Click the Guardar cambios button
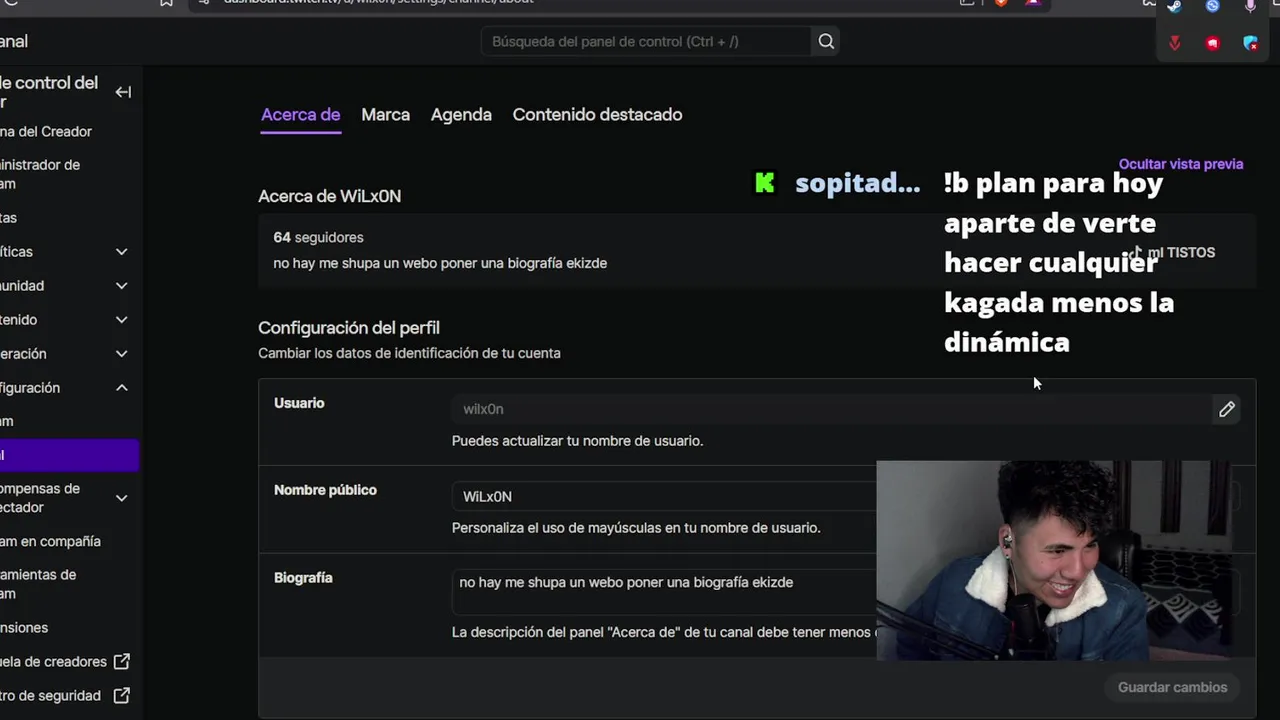The width and height of the screenshot is (1280, 720). click(1172, 687)
